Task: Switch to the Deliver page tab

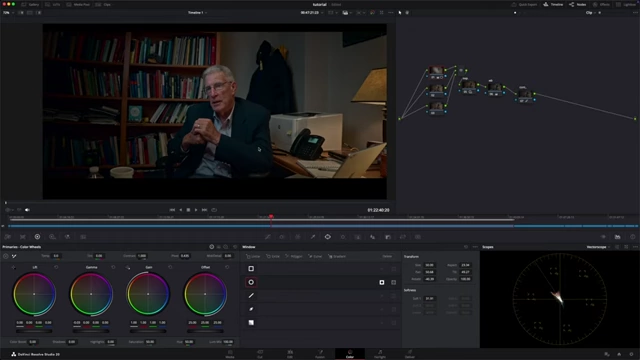Action: pyautogui.click(x=410, y=354)
